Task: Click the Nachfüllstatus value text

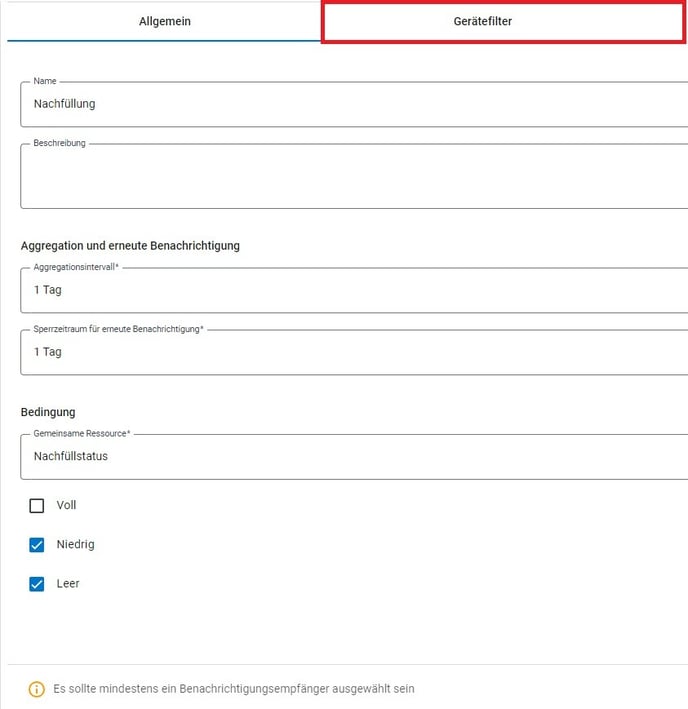Action: [x=70, y=456]
